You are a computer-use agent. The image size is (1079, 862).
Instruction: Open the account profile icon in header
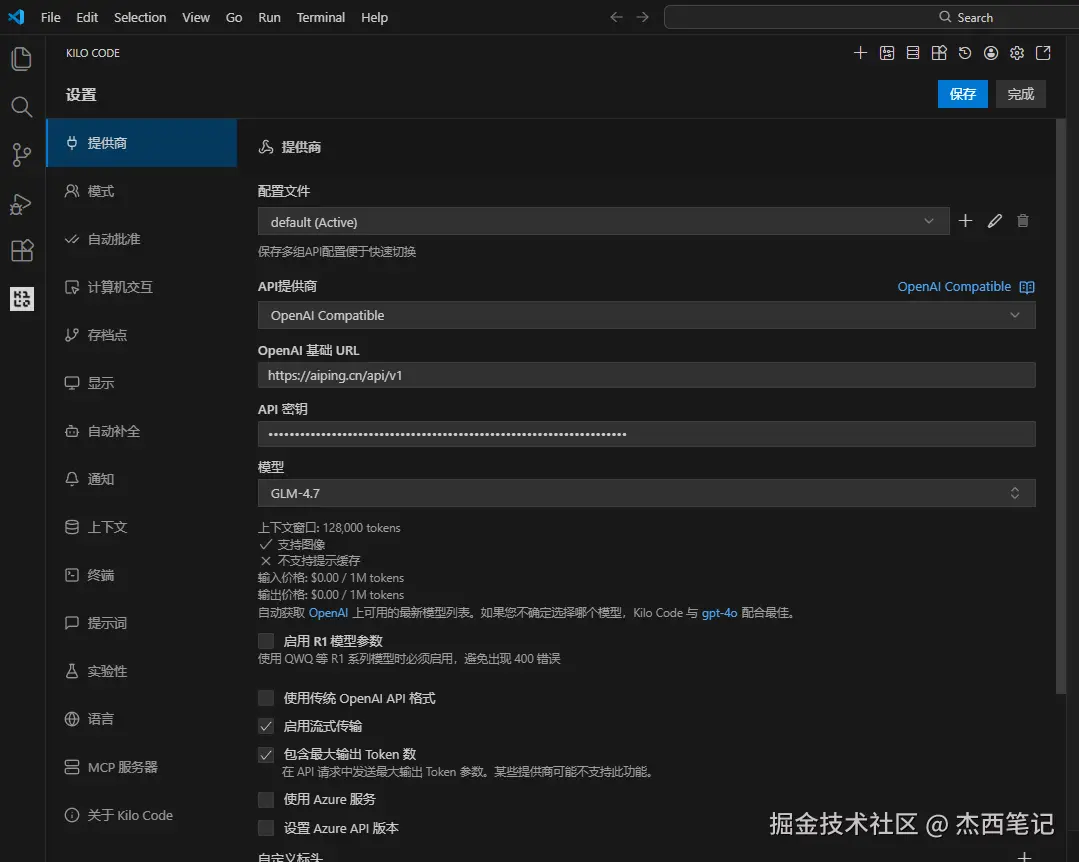(x=991, y=53)
